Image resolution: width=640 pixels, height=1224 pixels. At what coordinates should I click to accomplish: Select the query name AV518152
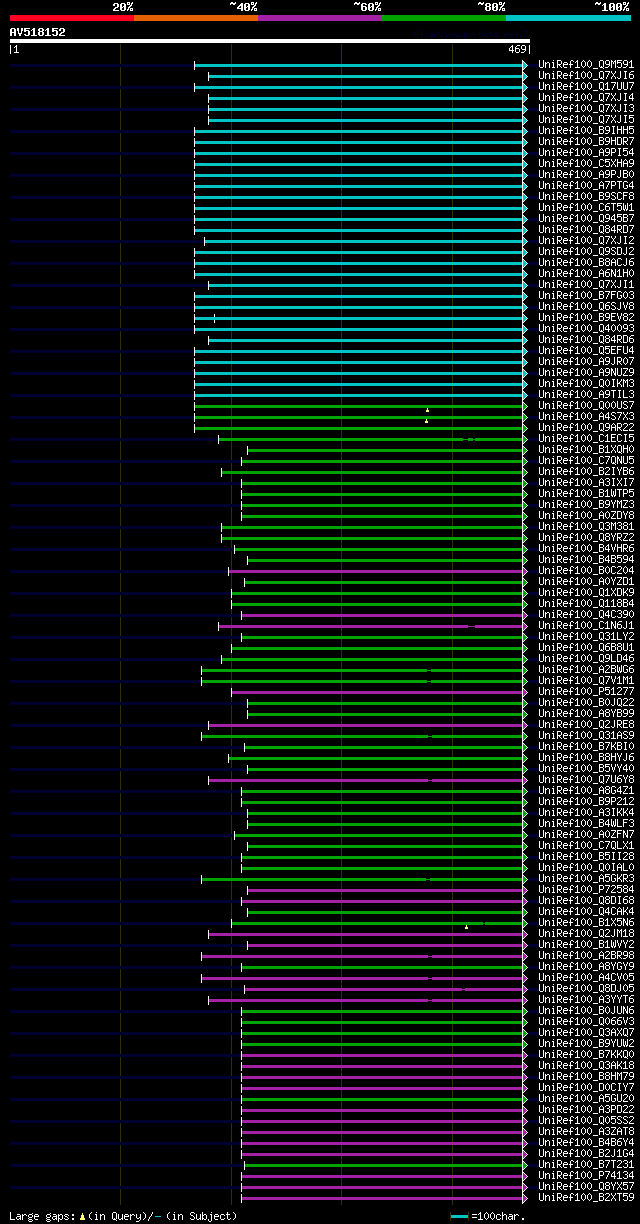38,32
